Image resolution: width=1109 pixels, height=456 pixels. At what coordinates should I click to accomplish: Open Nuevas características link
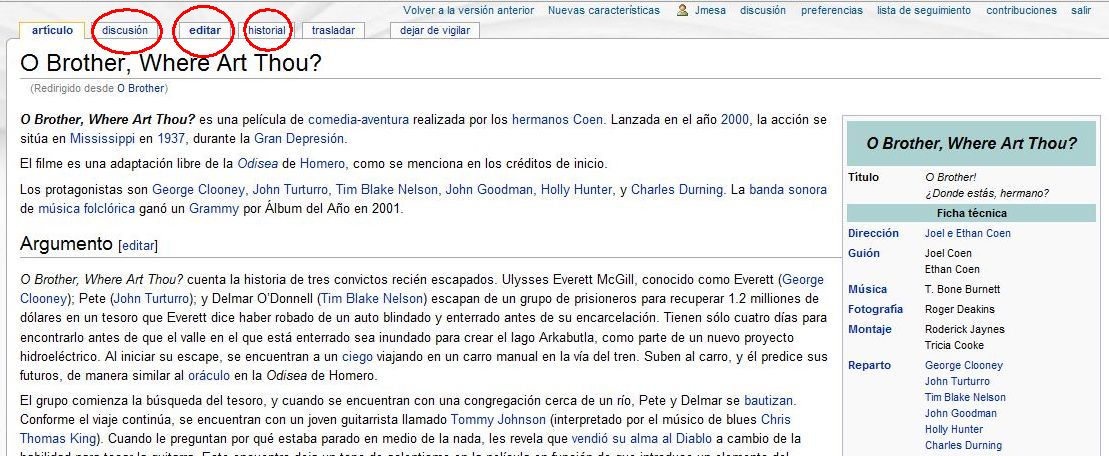[603, 11]
